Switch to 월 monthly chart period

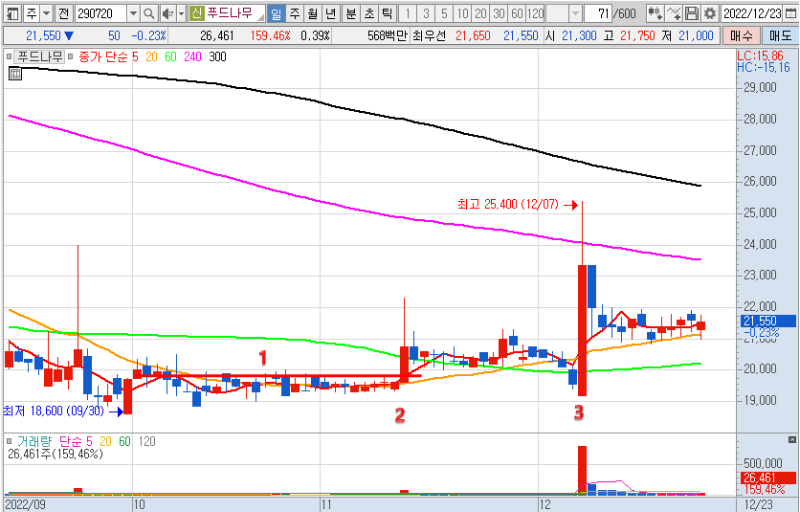tap(312, 13)
